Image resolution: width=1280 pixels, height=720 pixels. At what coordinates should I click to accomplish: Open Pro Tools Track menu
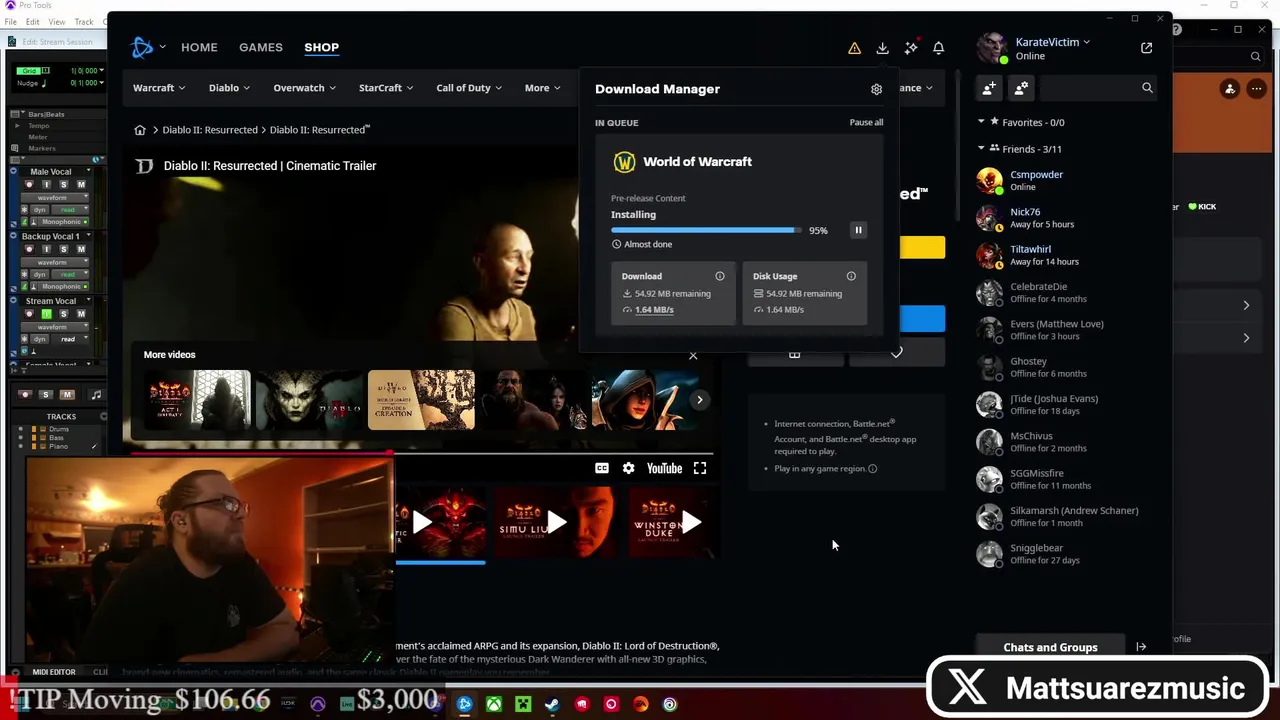tap(84, 21)
